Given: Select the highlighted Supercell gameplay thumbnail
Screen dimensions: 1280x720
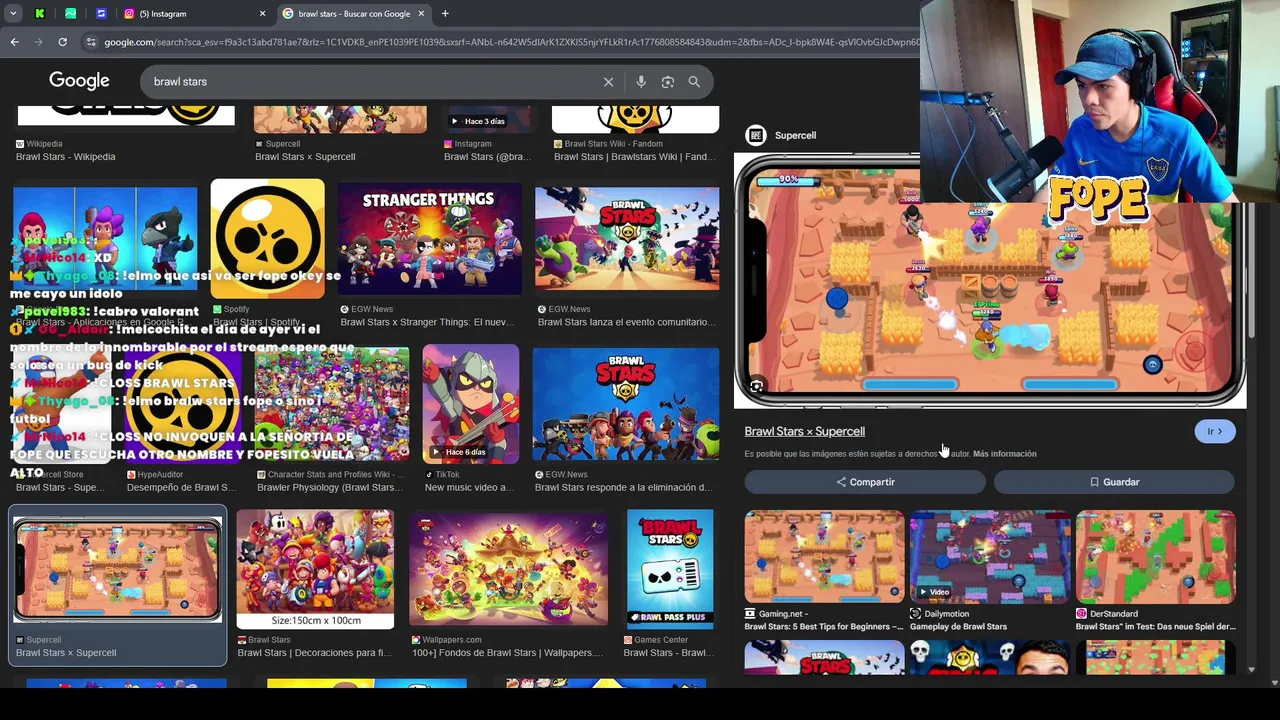Looking at the screenshot, I should pos(118,569).
